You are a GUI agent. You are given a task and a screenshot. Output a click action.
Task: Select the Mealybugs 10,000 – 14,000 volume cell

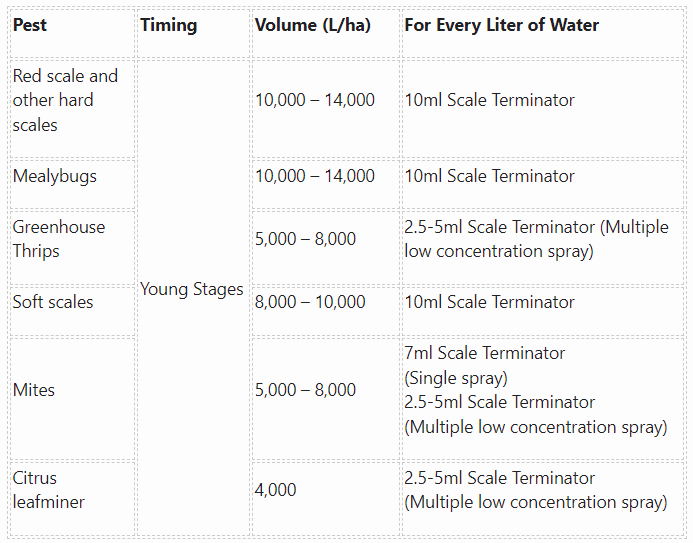pyautogui.click(x=325, y=184)
